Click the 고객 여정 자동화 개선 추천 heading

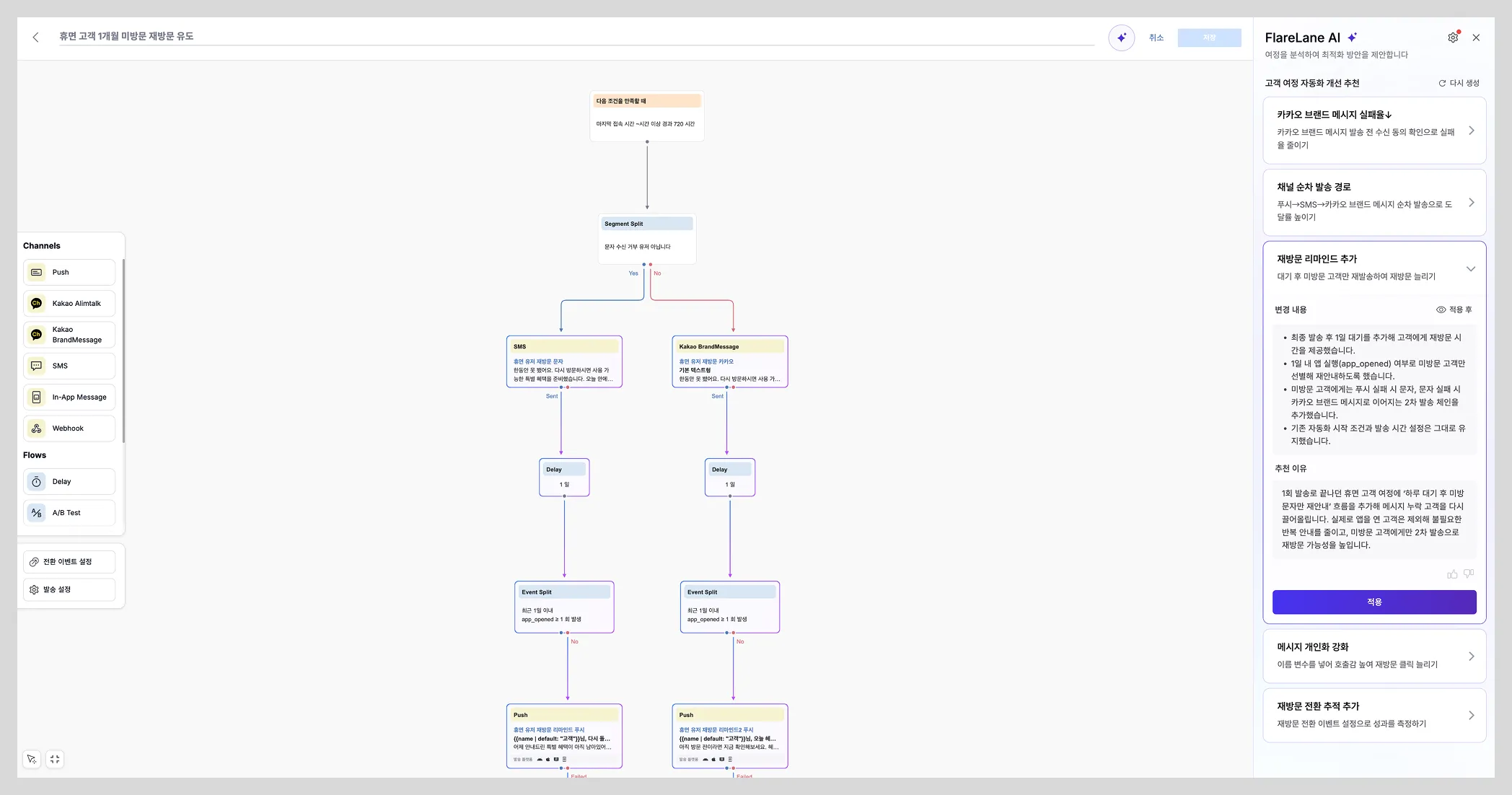coord(1312,83)
